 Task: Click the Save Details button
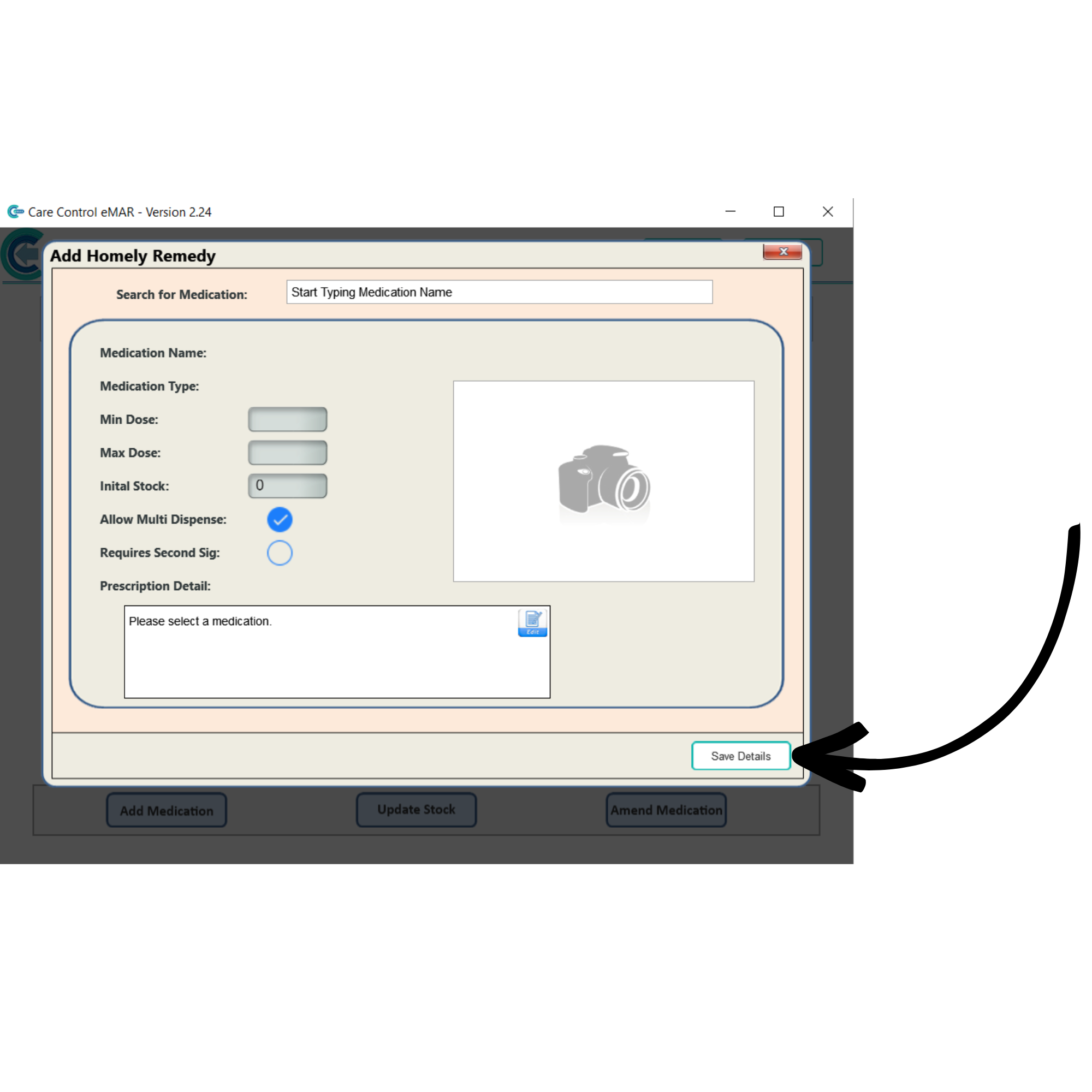pos(741,756)
